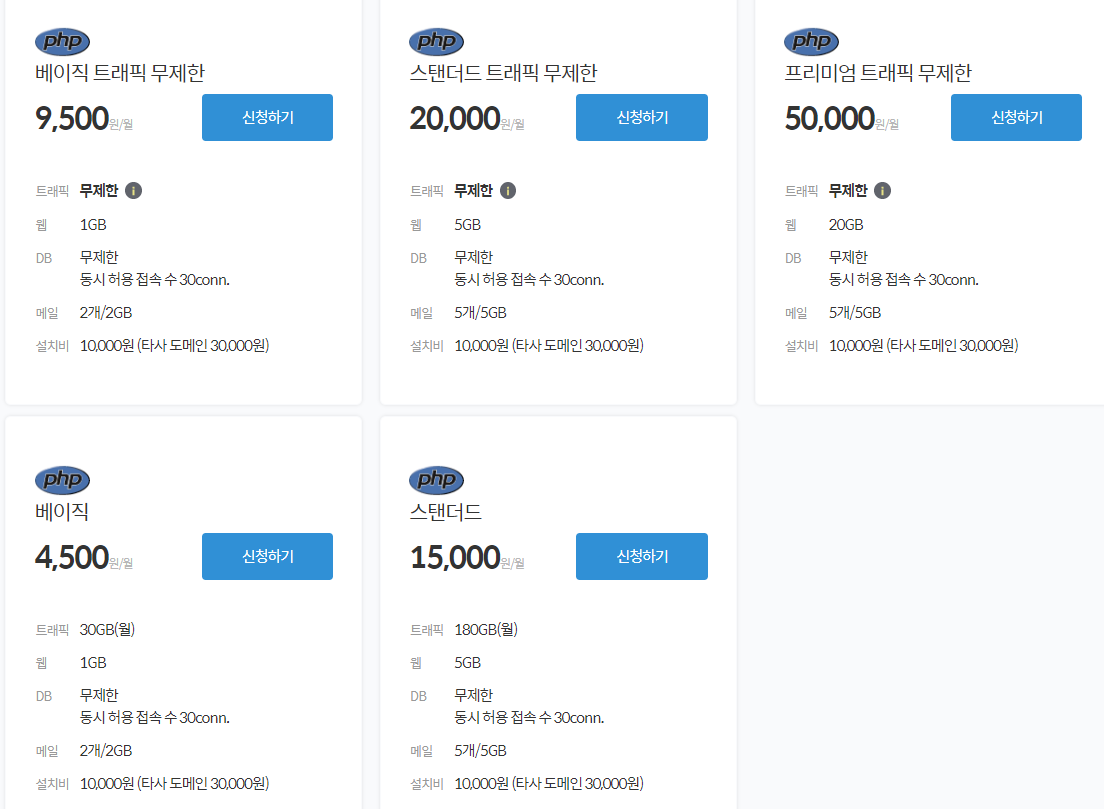This screenshot has height=809, width=1104.
Task: Click the 4,500 price text
Action: (x=71, y=557)
